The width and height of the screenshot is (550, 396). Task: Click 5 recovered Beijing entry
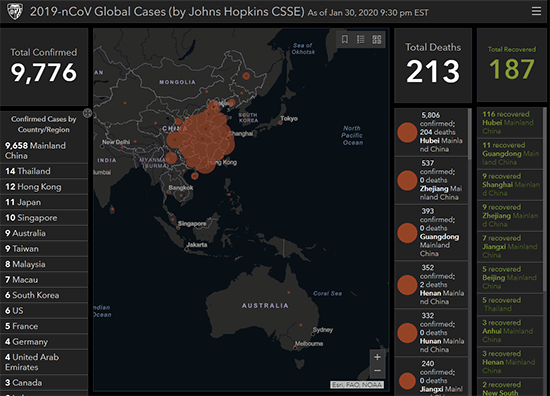(x=510, y=277)
